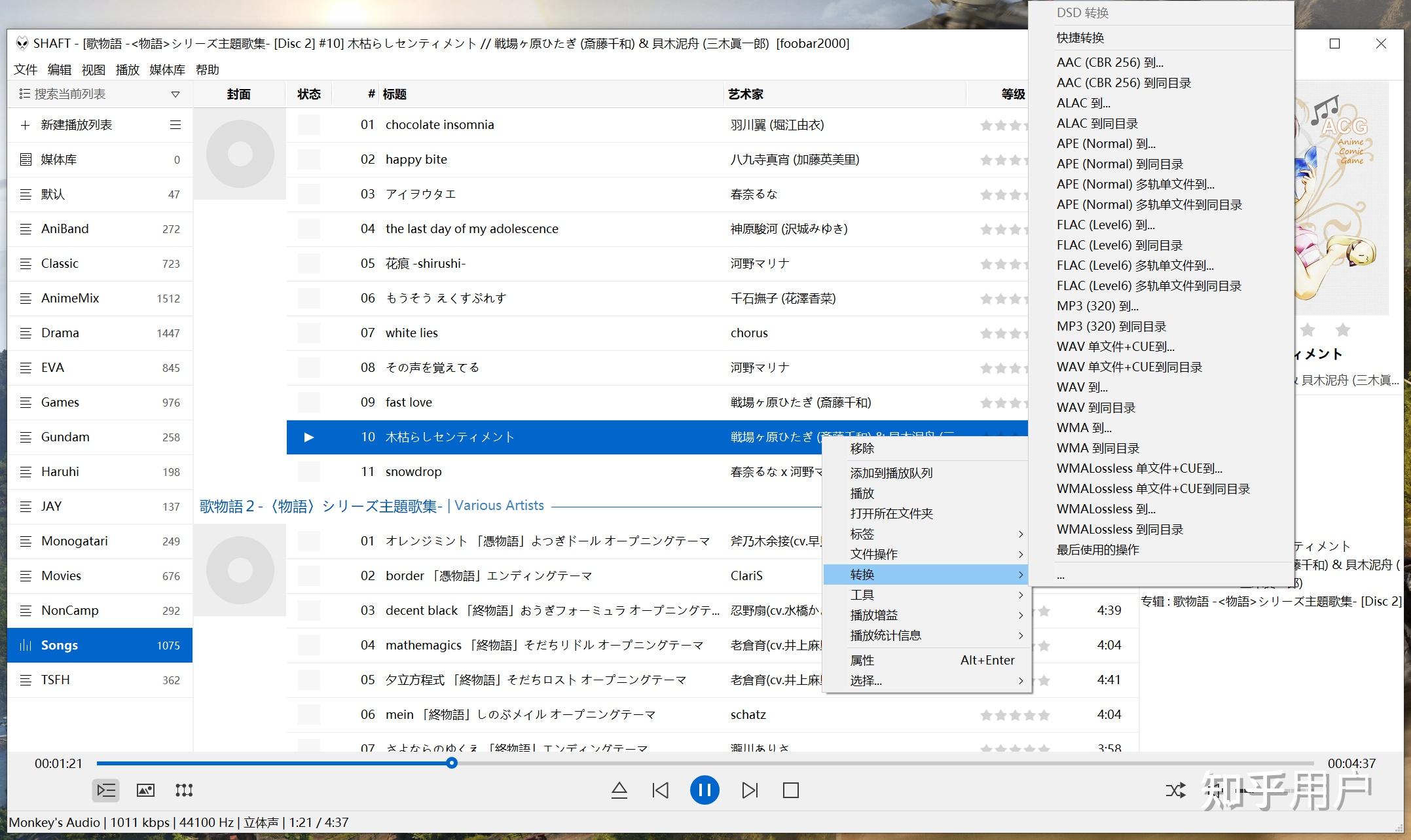Click the visualization/spectrum icon in bottom toolbar
Viewport: 1411px width, 840px height.
tap(184, 790)
